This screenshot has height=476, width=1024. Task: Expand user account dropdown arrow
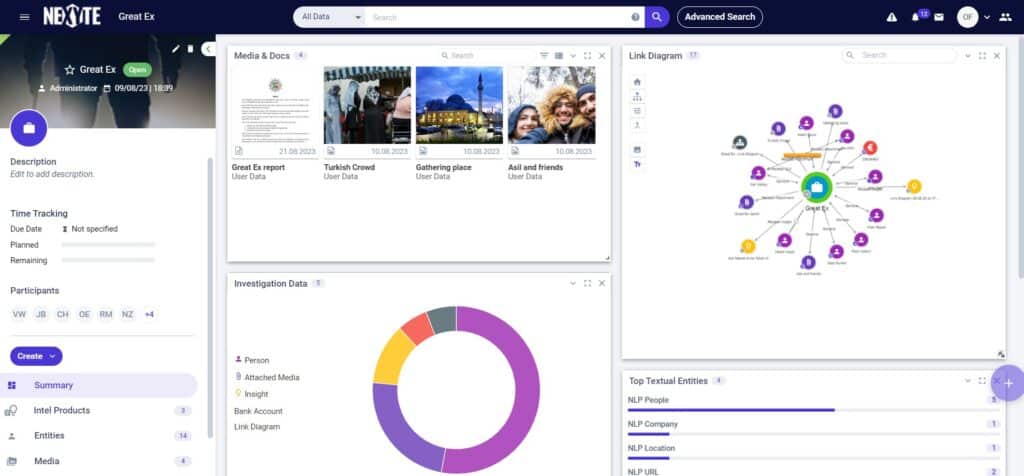coord(987,17)
